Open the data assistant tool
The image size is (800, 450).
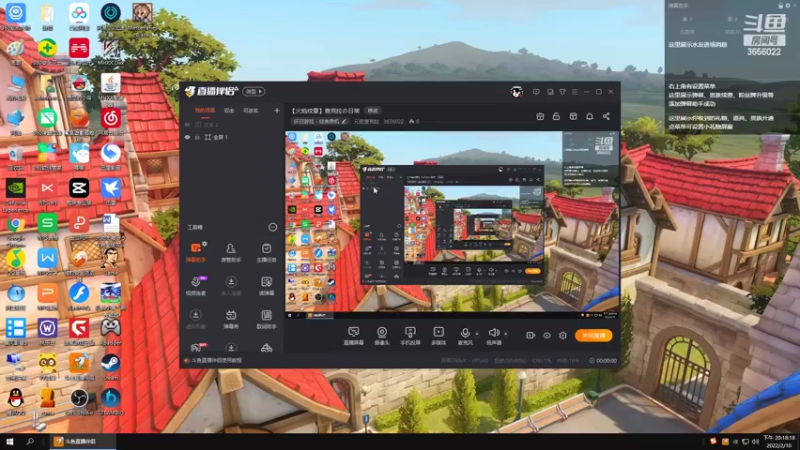[266, 319]
